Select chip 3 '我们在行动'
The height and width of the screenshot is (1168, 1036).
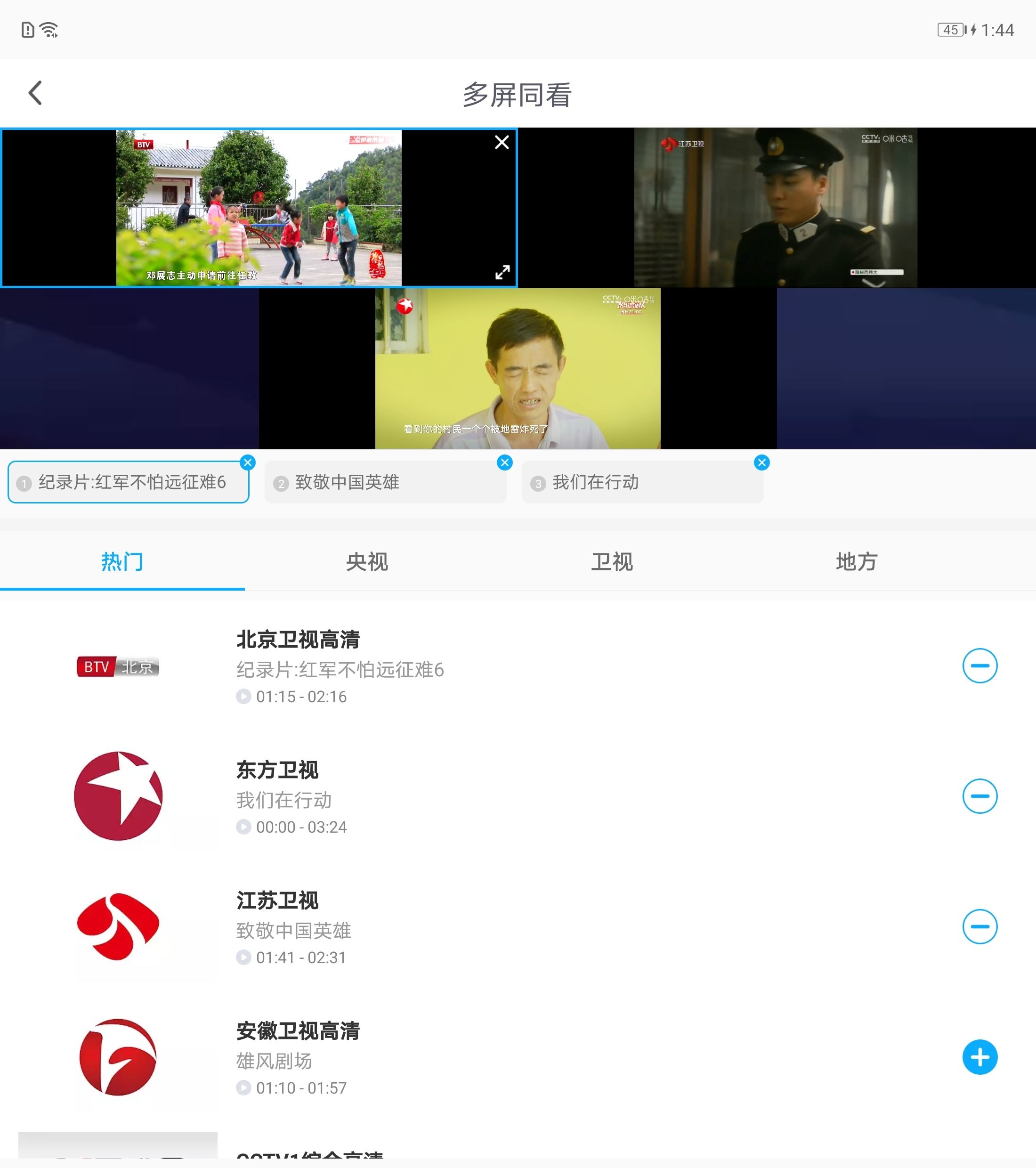point(642,483)
